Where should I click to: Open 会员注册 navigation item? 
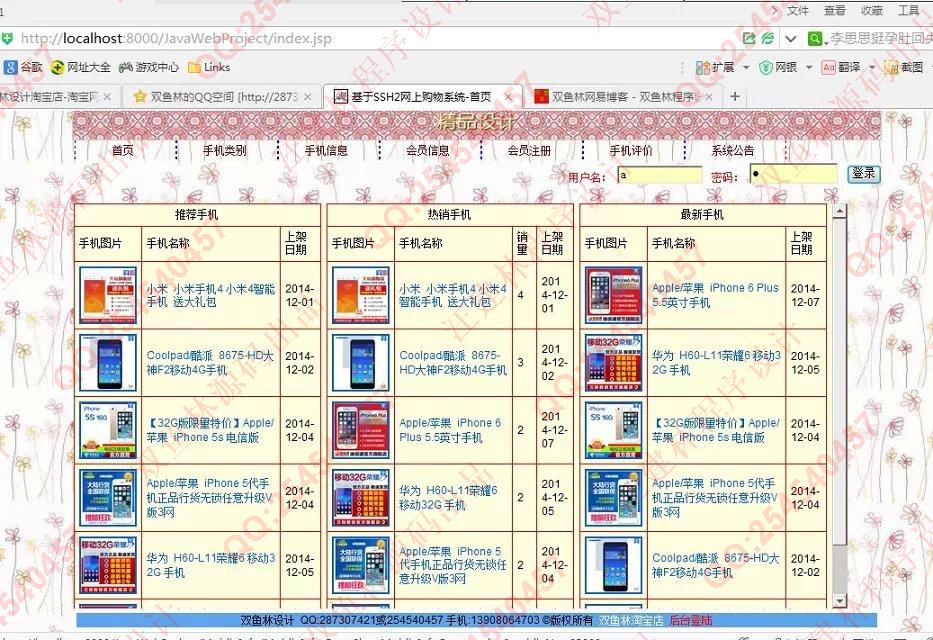pyautogui.click(x=530, y=150)
